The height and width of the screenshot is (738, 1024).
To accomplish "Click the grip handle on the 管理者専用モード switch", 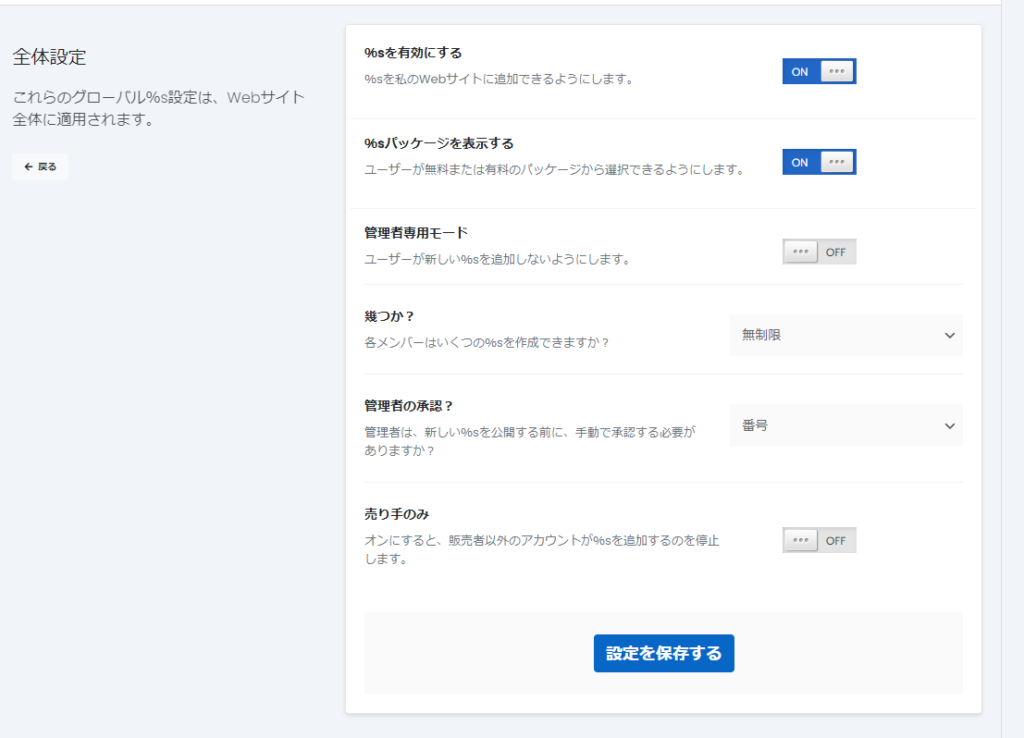I will pos(801,252).
